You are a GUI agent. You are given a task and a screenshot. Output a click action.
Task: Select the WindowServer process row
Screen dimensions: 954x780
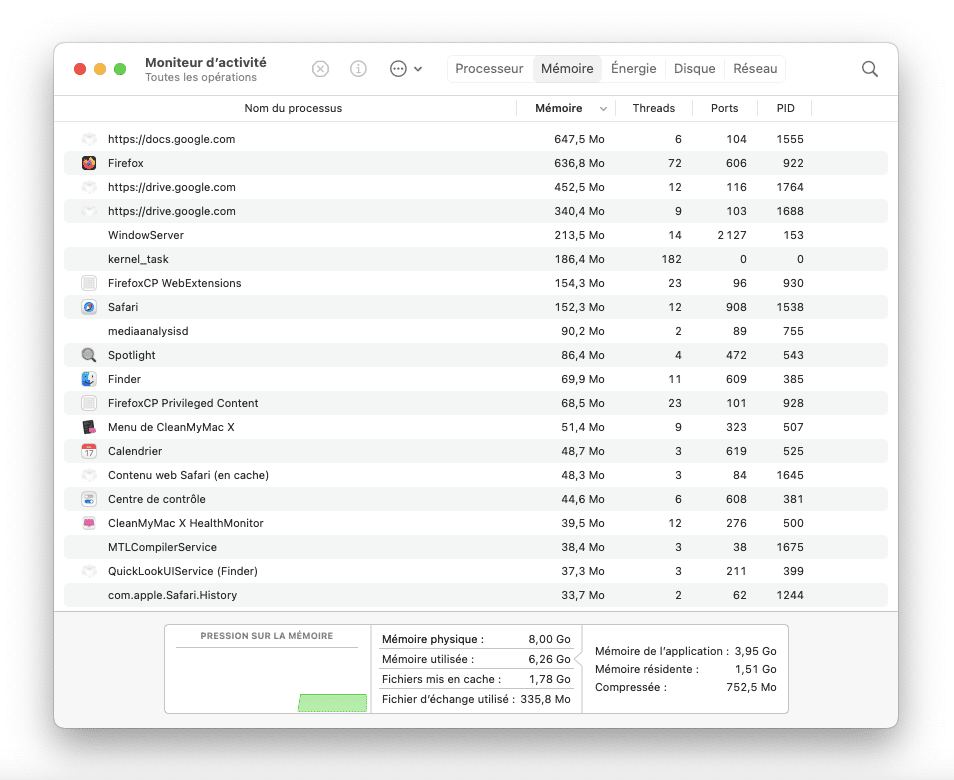click(476, 235)
